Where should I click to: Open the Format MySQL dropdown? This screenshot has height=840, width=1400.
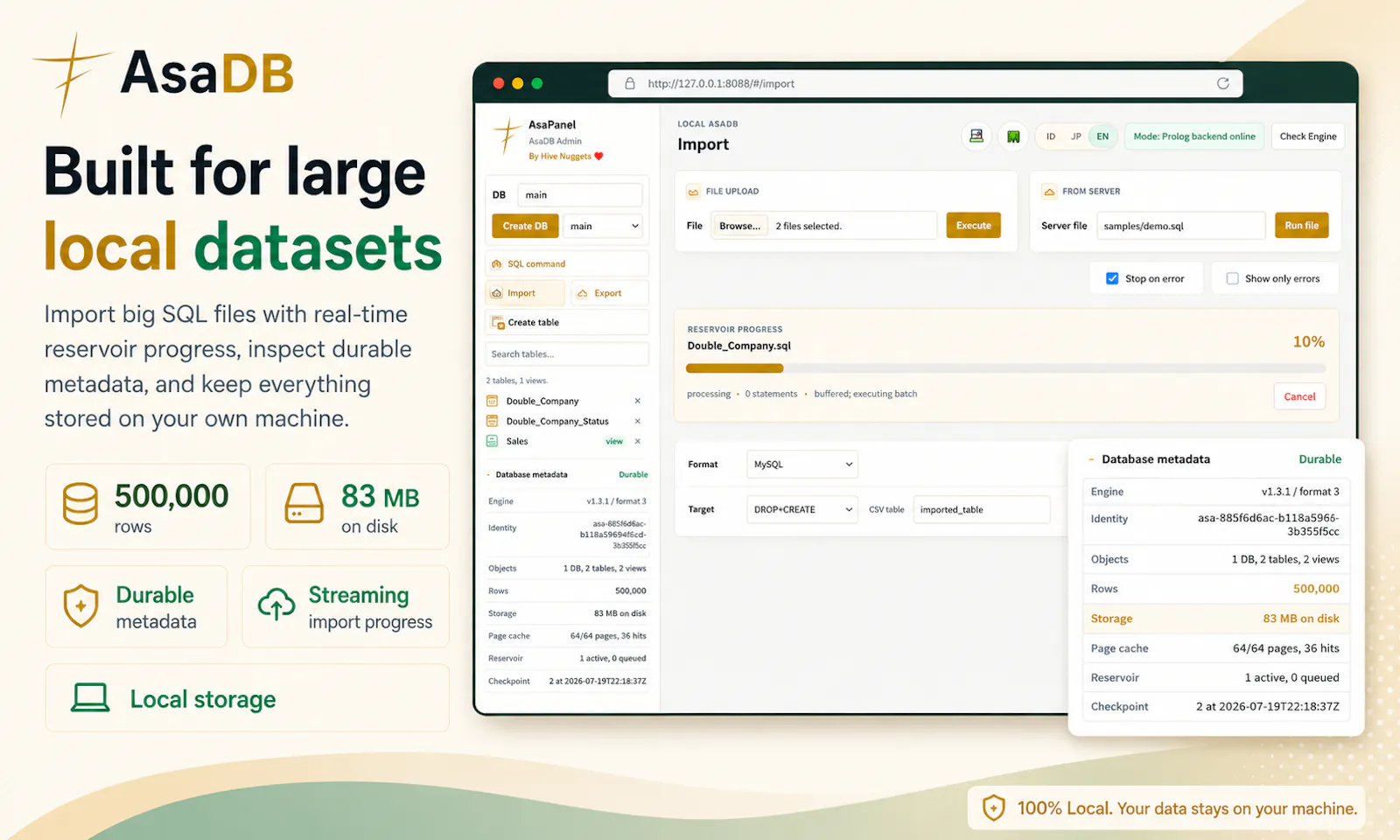(x=801, y=465)
